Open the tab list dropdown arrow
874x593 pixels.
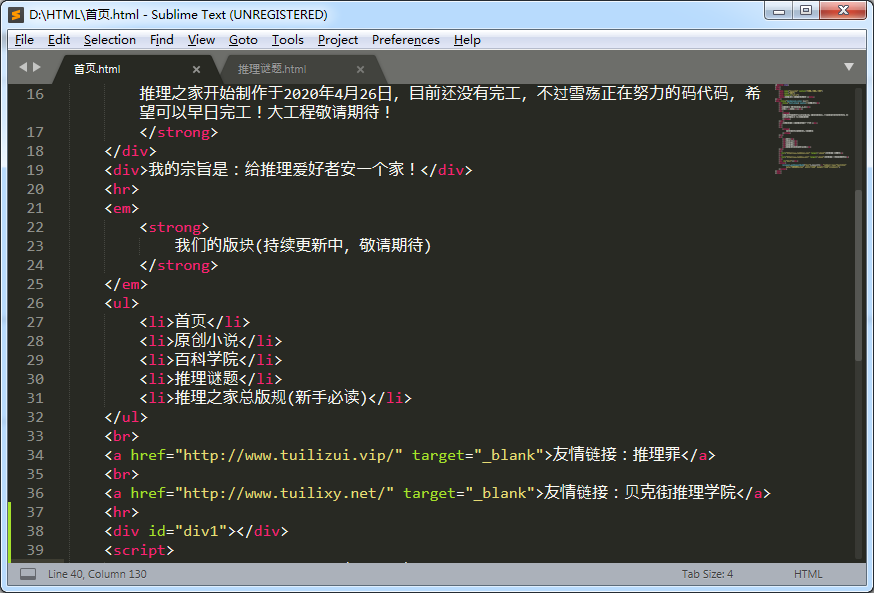[849, 67]
